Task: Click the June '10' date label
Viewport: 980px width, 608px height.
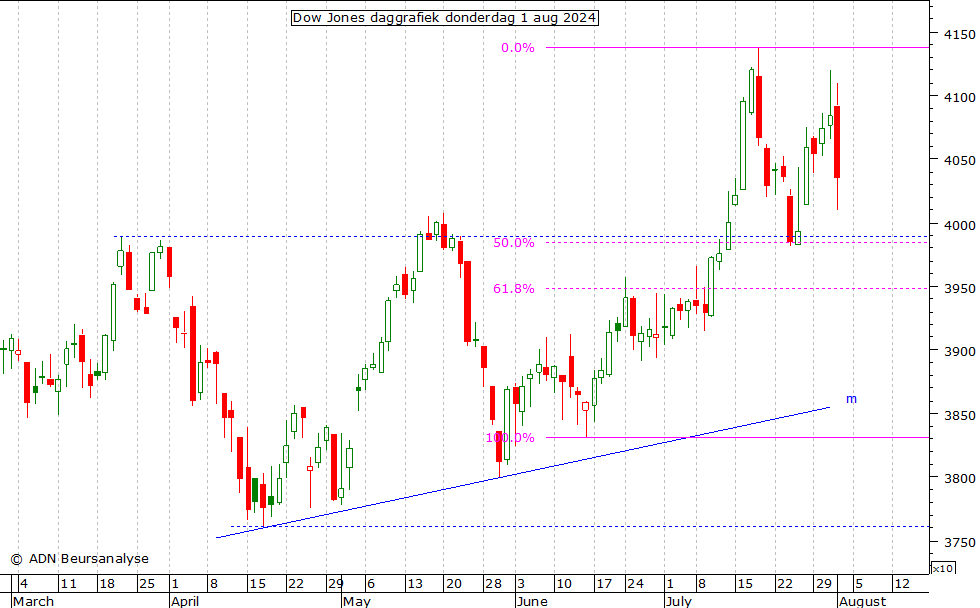Action: tap(564, 584)
